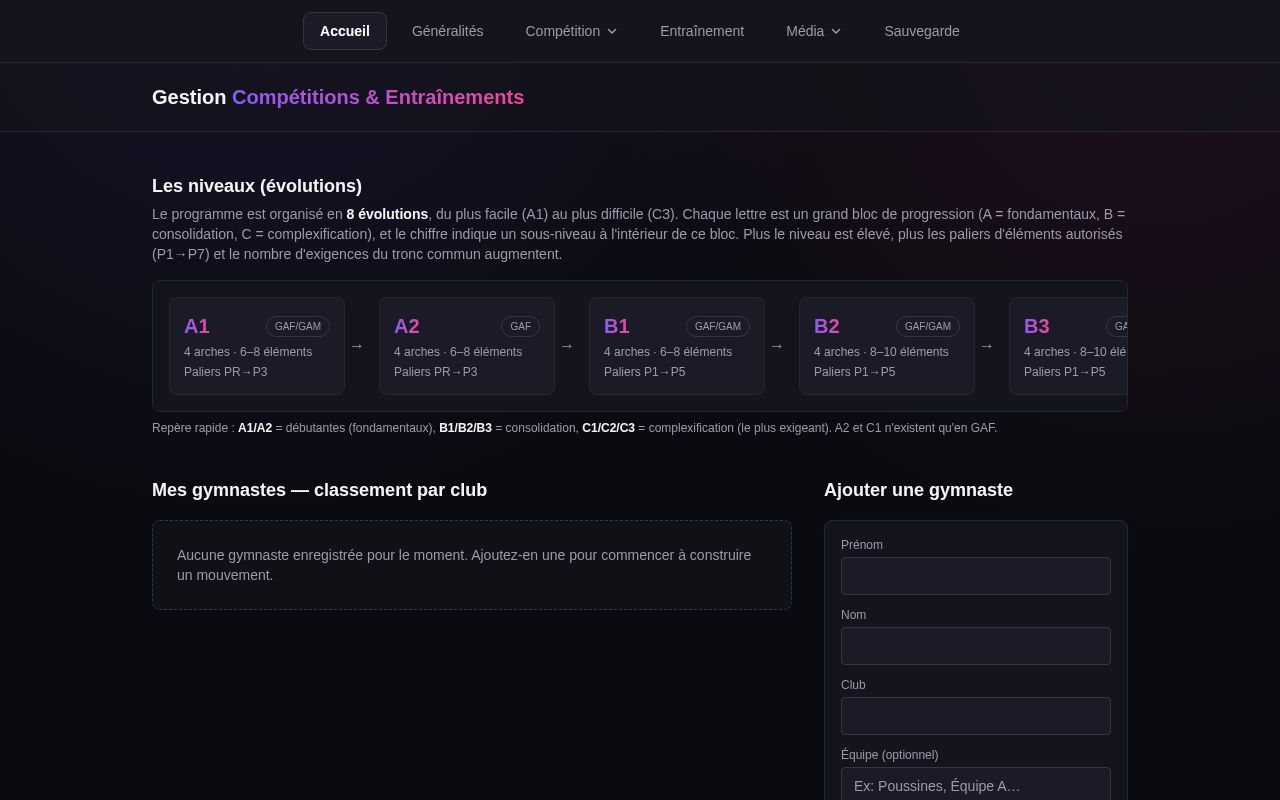Expand the Média dropdown menu
The image size is (1280, 800).
(813, 31)
